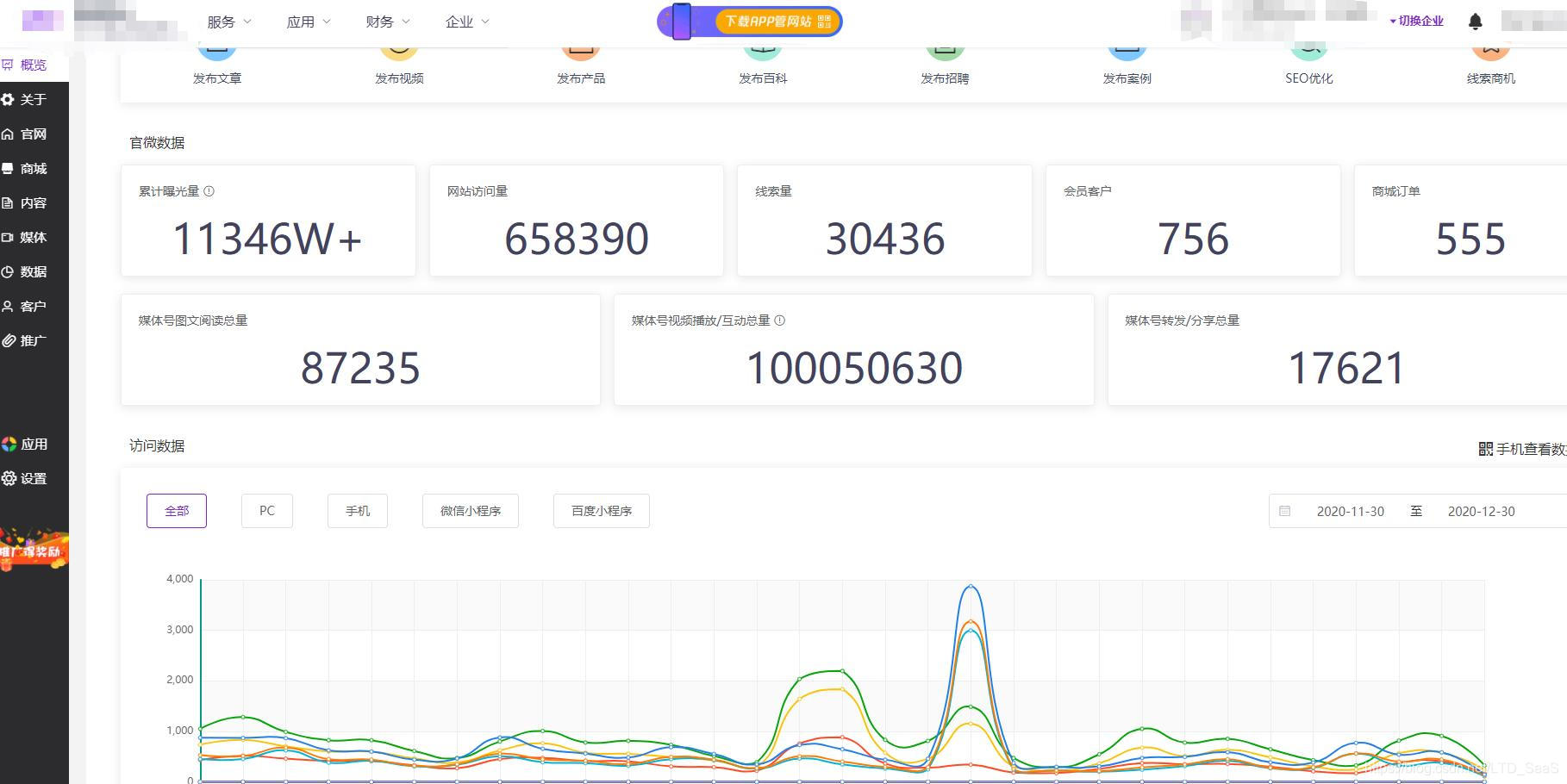The width and height of the screenshot is (1567, 784).
Task: Open the 切换企业 switcher
Action: point(1416,21)
